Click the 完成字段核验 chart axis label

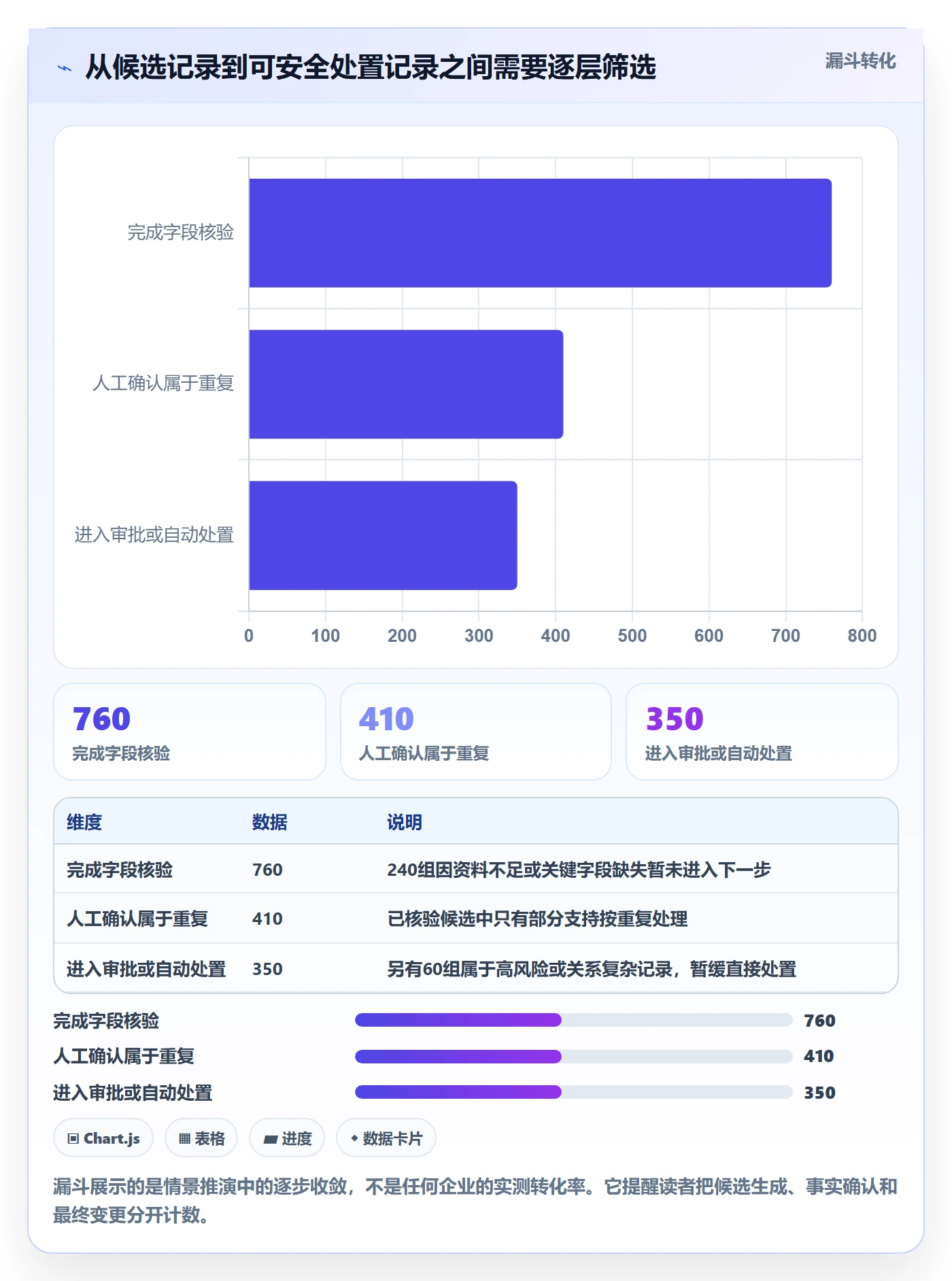[x=181, y=233]
